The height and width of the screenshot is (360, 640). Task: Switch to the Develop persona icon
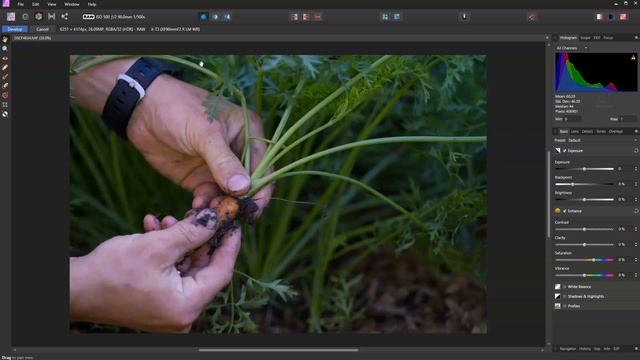pos(38,17)
